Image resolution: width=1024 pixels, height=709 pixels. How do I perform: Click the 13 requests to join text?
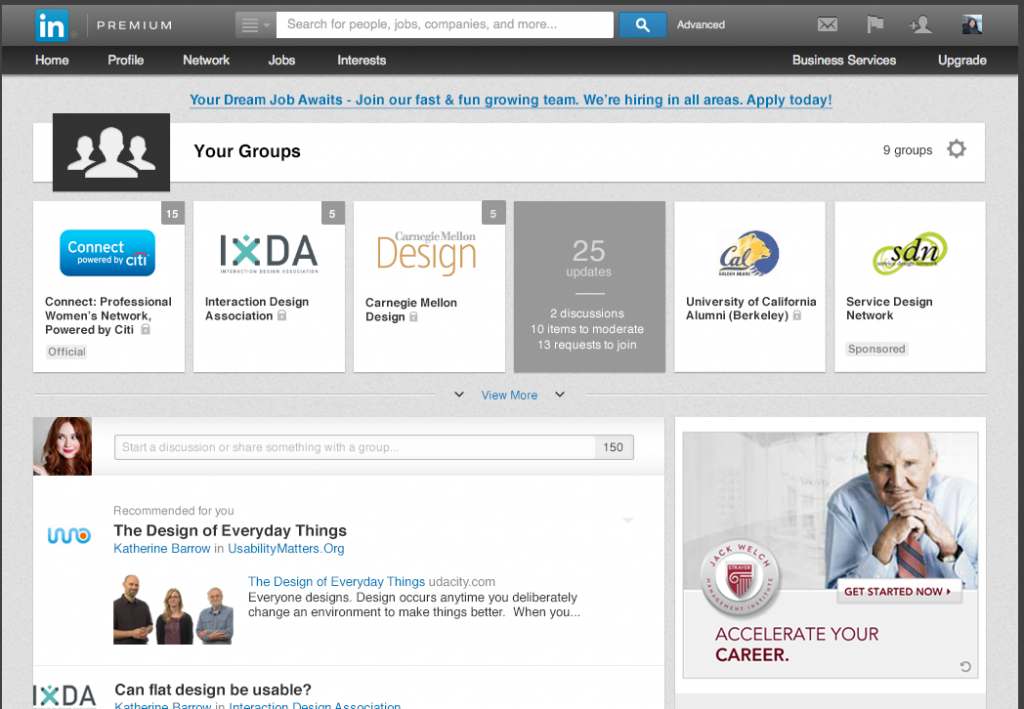(587, 345)
